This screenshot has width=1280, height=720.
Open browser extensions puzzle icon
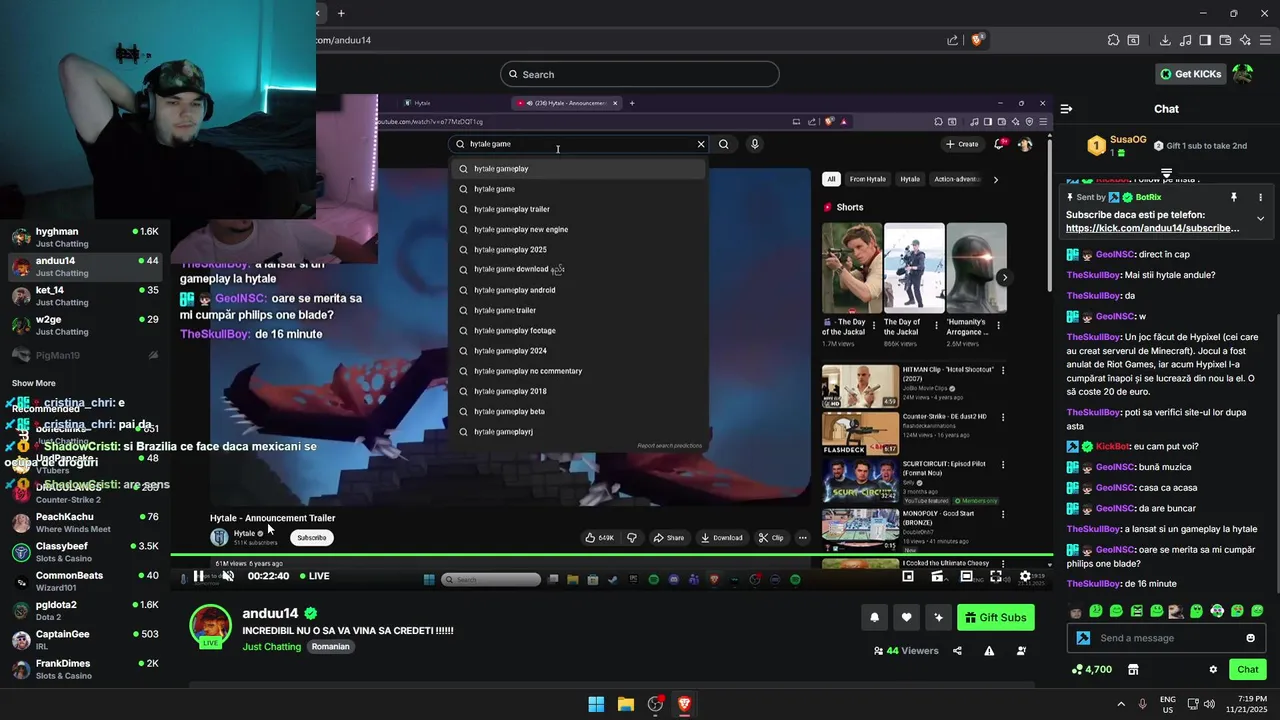pyautogui.click(x=1113, y=40)
